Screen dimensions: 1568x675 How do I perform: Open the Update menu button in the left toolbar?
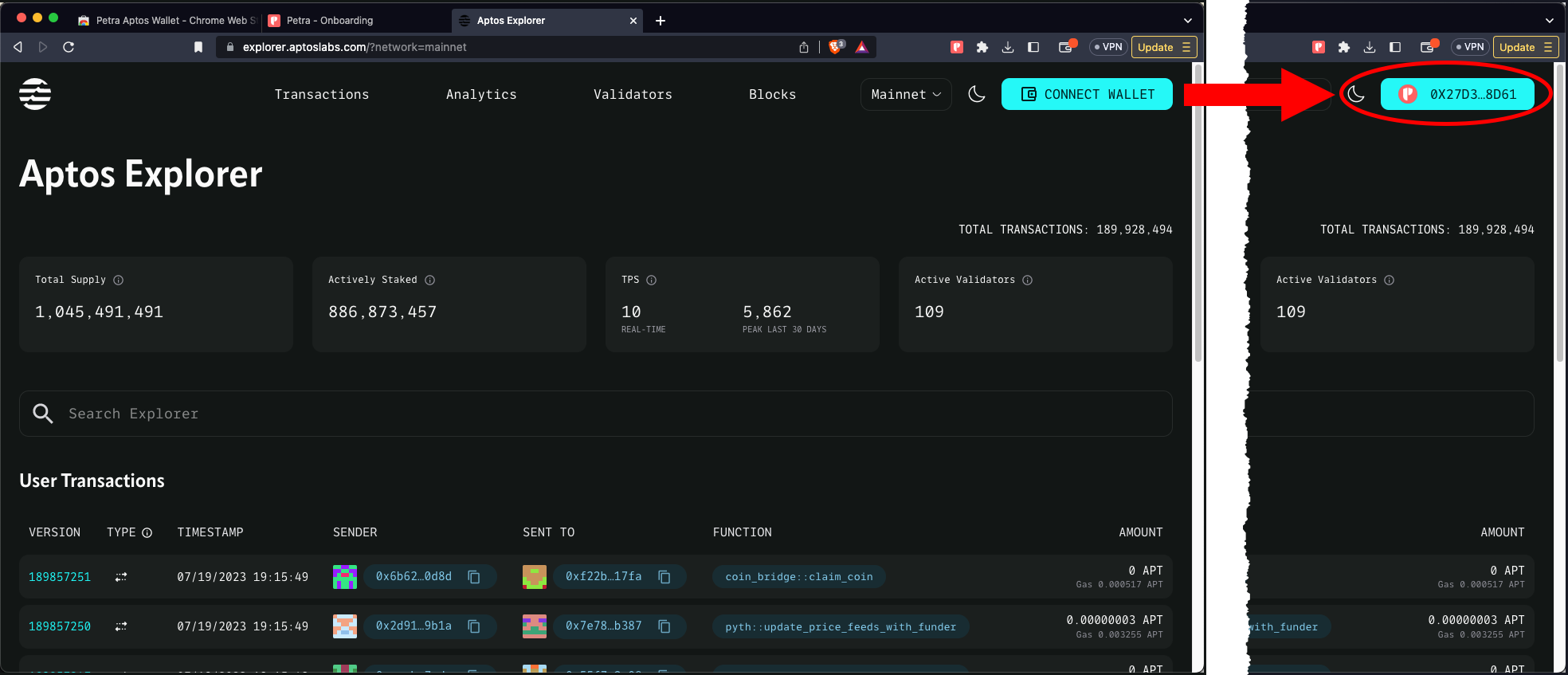(x=1163, y=47)
